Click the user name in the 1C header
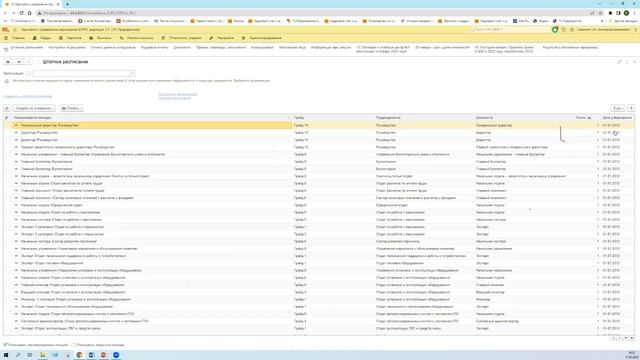This screenshot has height=360, width=640. [603, 30]
